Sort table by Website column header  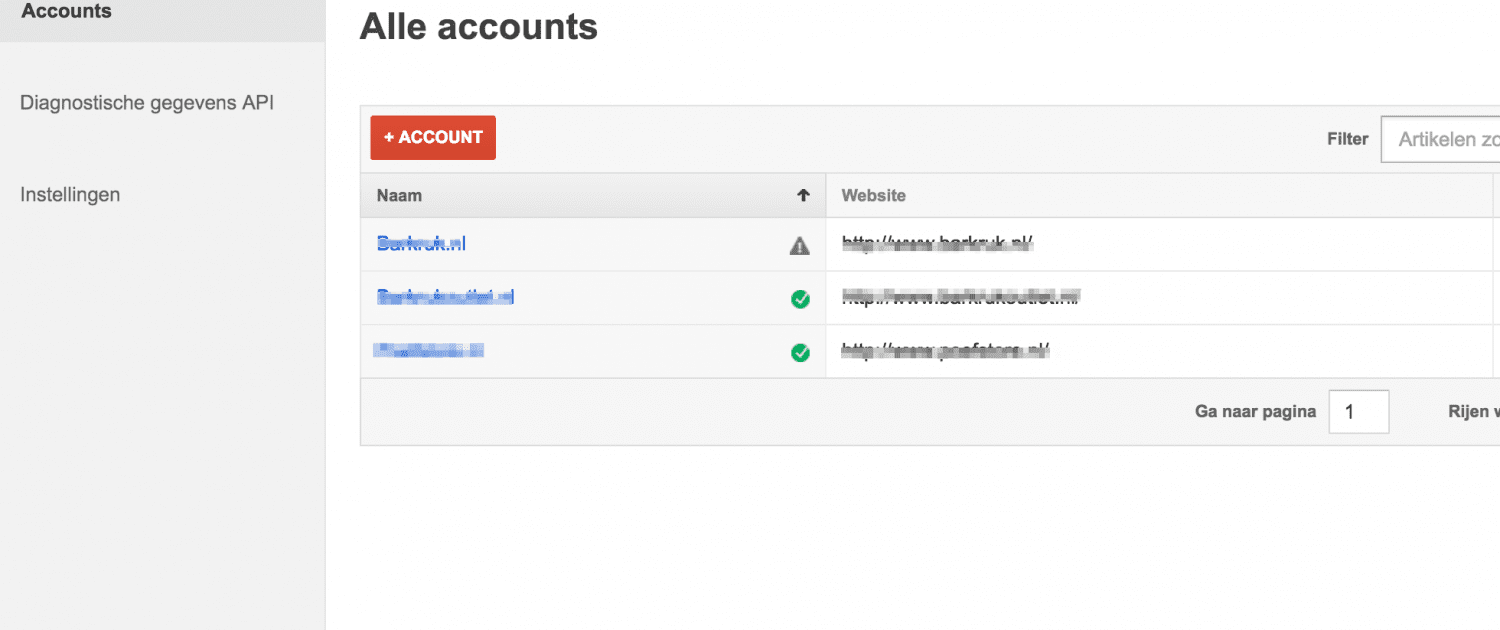pos(874,196)
